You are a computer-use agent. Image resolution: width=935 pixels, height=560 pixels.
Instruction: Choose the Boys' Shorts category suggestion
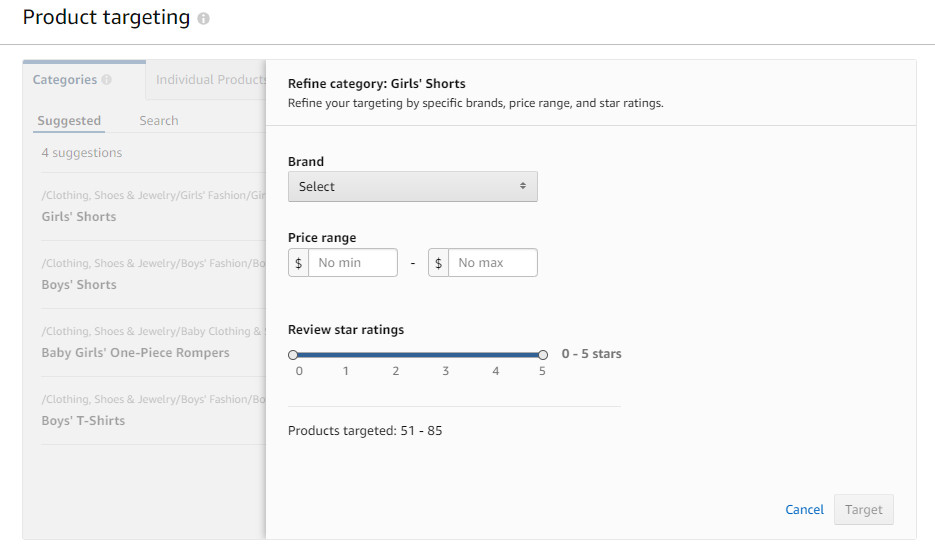click(79, 285)
